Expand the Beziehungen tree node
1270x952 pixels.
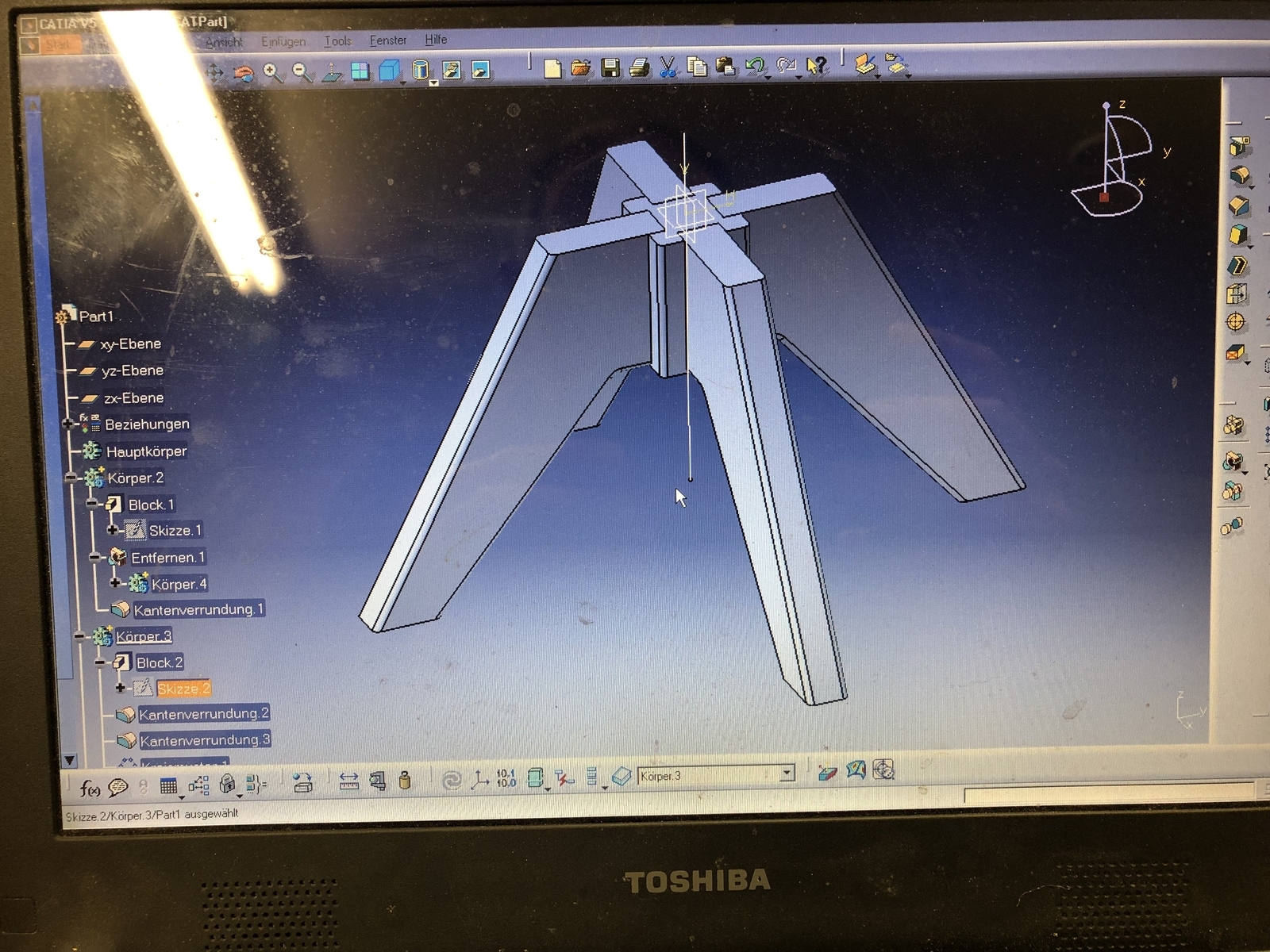68,424
